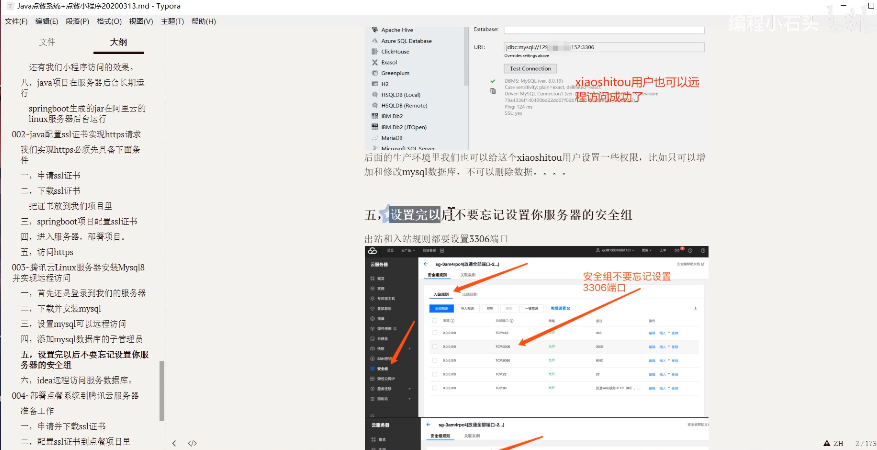The height and width of the screenshot is (450, 877).
Task: Jump to 六，idea远程访问服务数据库
Action: [x=77, y=381]
